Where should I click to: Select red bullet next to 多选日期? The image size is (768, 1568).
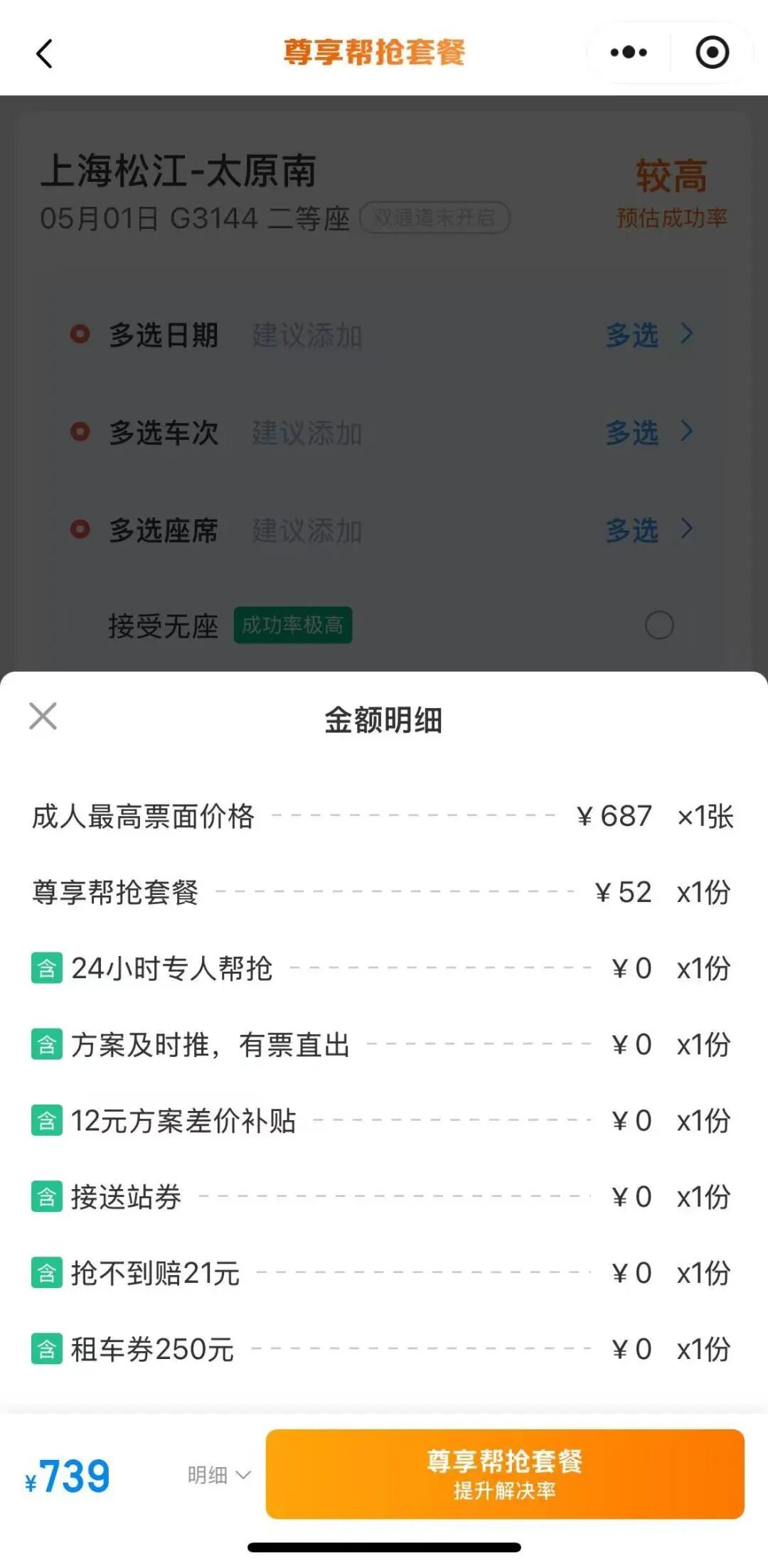[80, 334]
